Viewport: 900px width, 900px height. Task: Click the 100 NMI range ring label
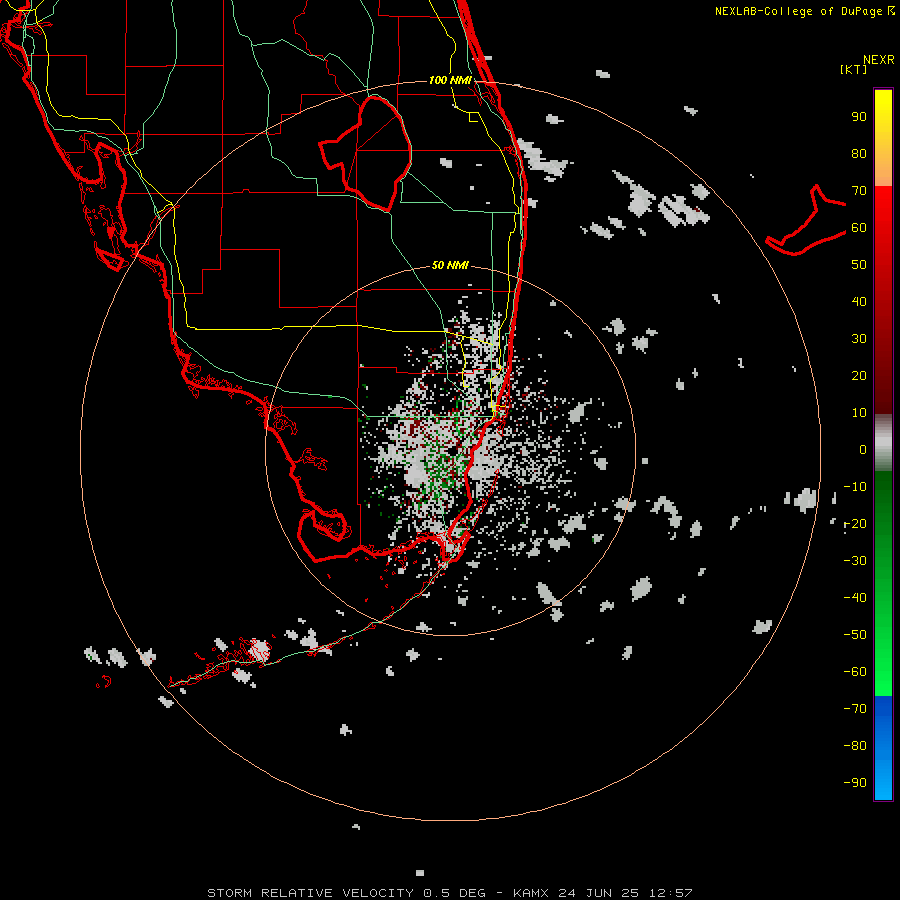450,80
